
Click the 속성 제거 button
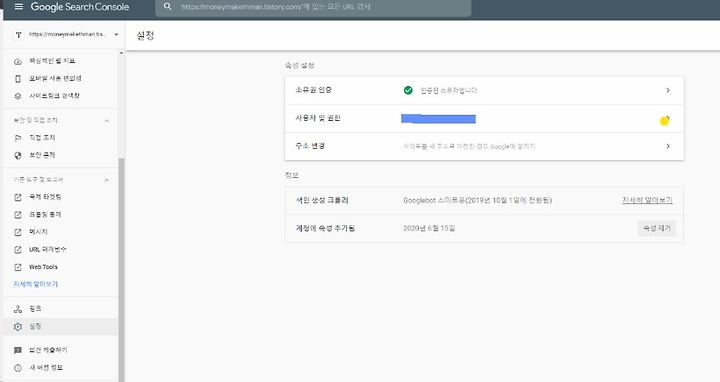pos(657,228)
